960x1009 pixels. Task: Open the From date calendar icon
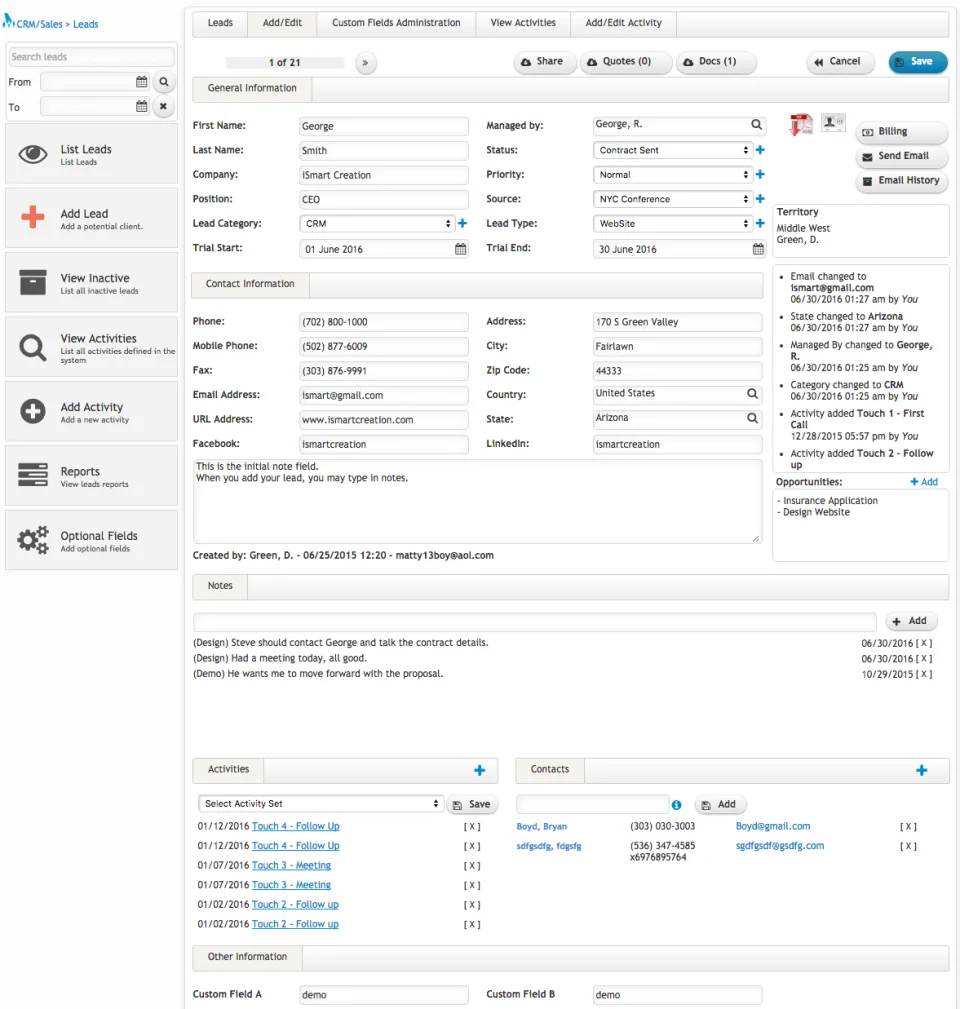point(142,82)
